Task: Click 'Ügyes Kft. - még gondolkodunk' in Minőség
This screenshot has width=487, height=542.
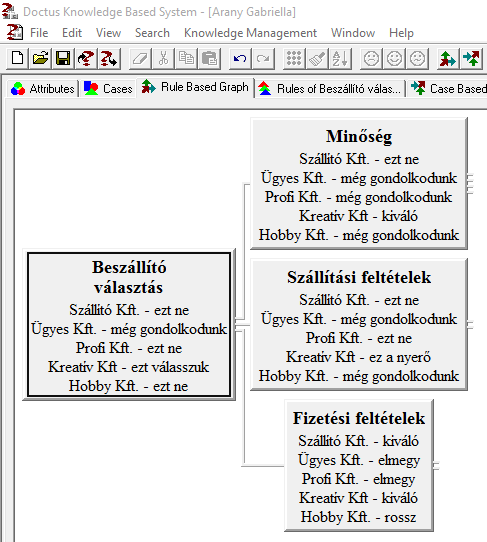Action: (359, 178)
